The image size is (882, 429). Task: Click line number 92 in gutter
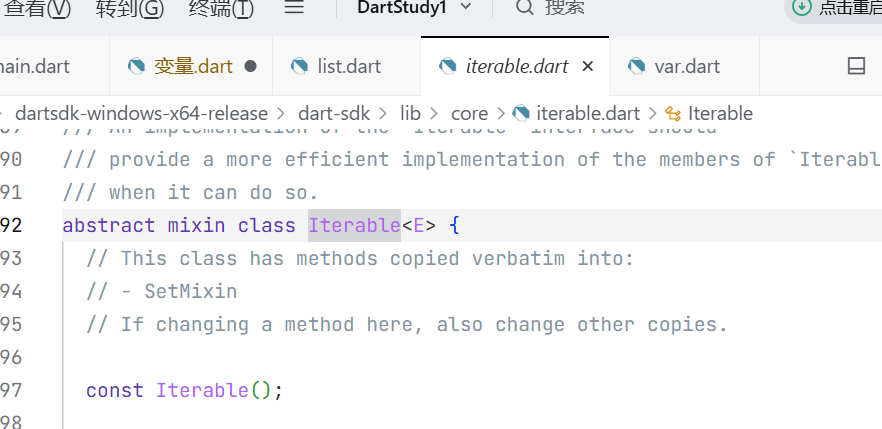click(11, 226)
